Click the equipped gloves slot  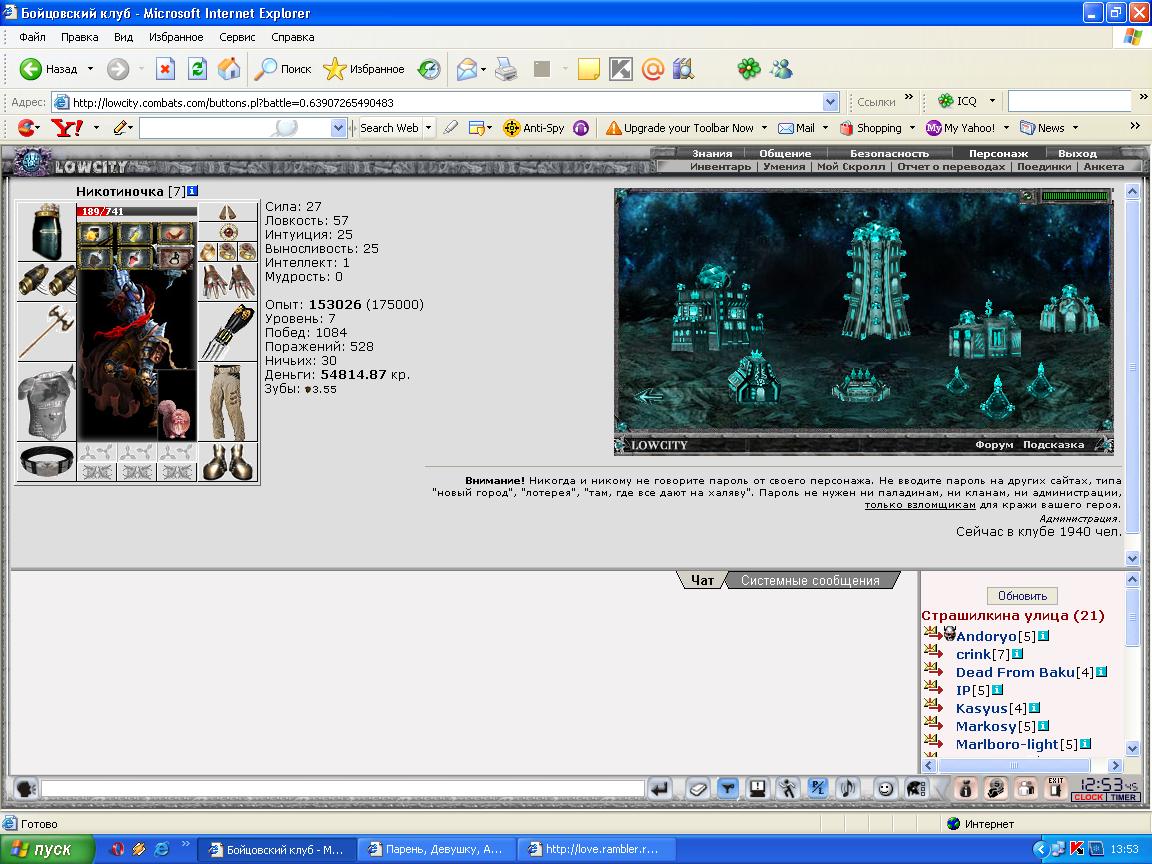228,281
